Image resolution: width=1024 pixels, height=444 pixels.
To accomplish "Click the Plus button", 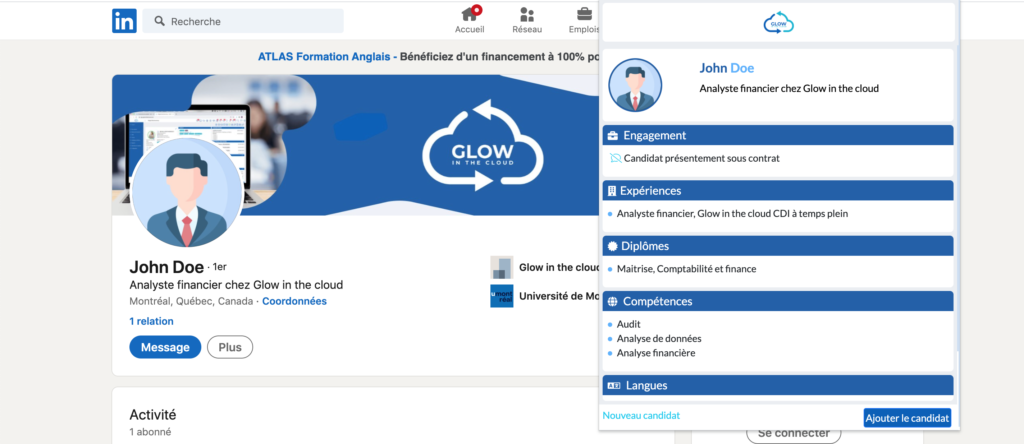I will (230, 347).
